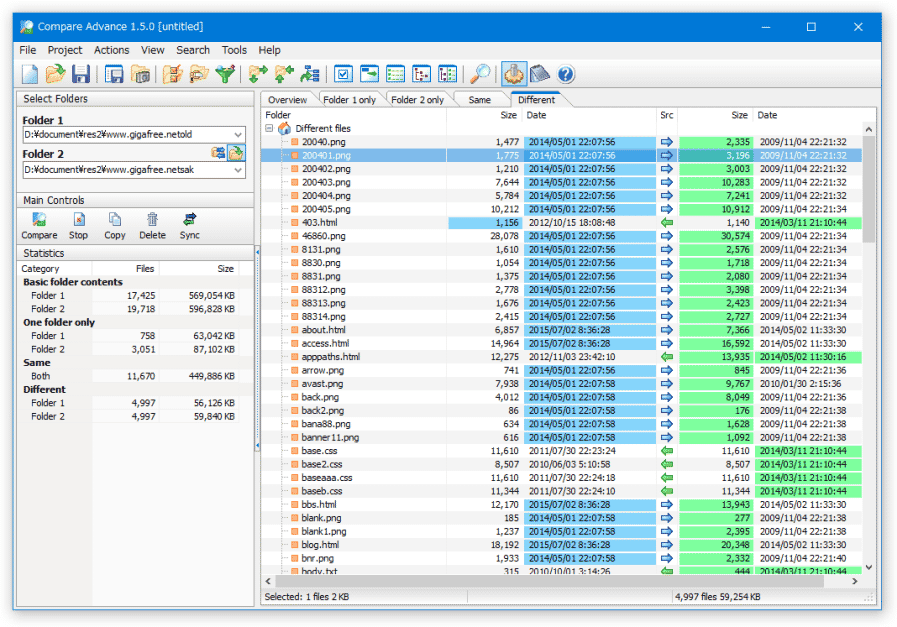Select the avast.png file row
The image size is (897, 627).
[561, 384]
